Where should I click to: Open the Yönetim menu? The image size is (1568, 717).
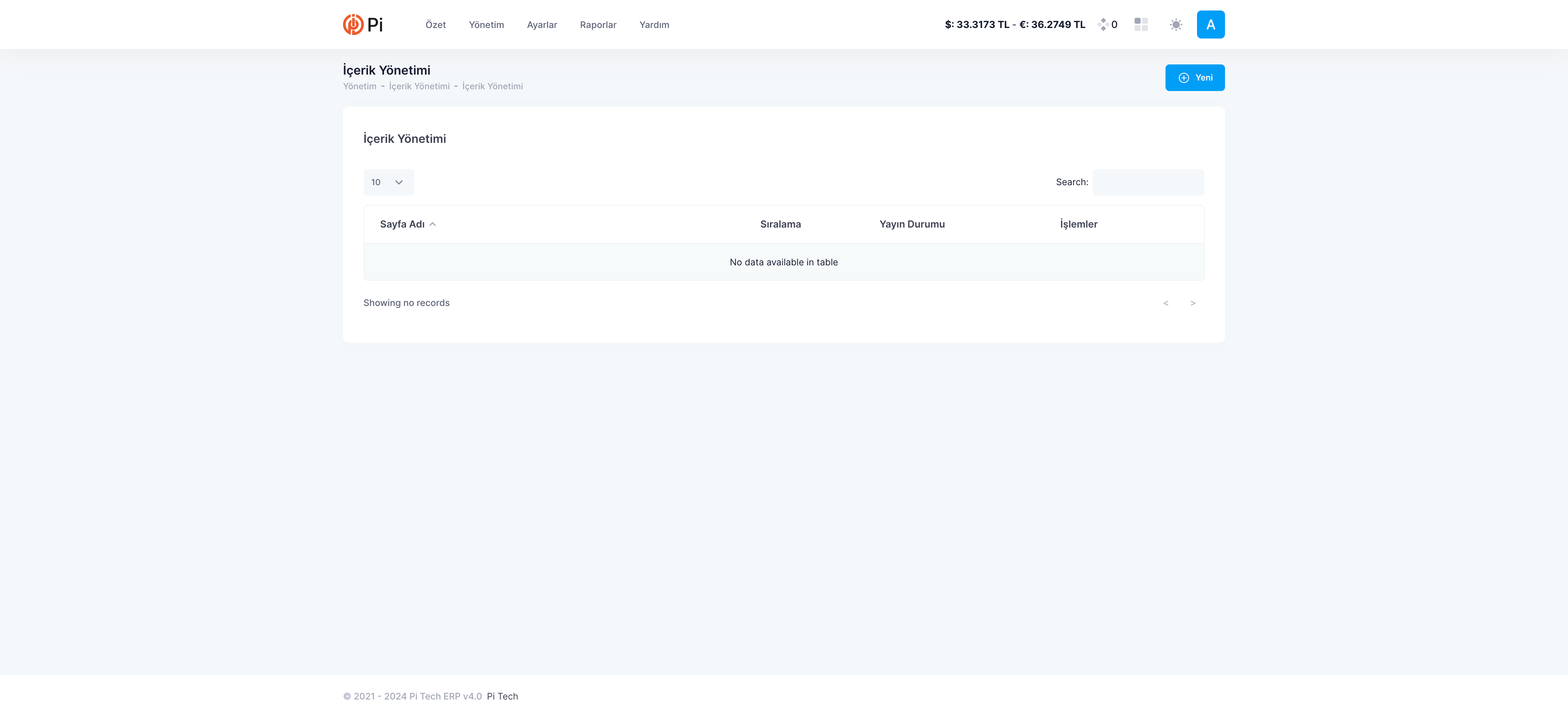(486, 25)
